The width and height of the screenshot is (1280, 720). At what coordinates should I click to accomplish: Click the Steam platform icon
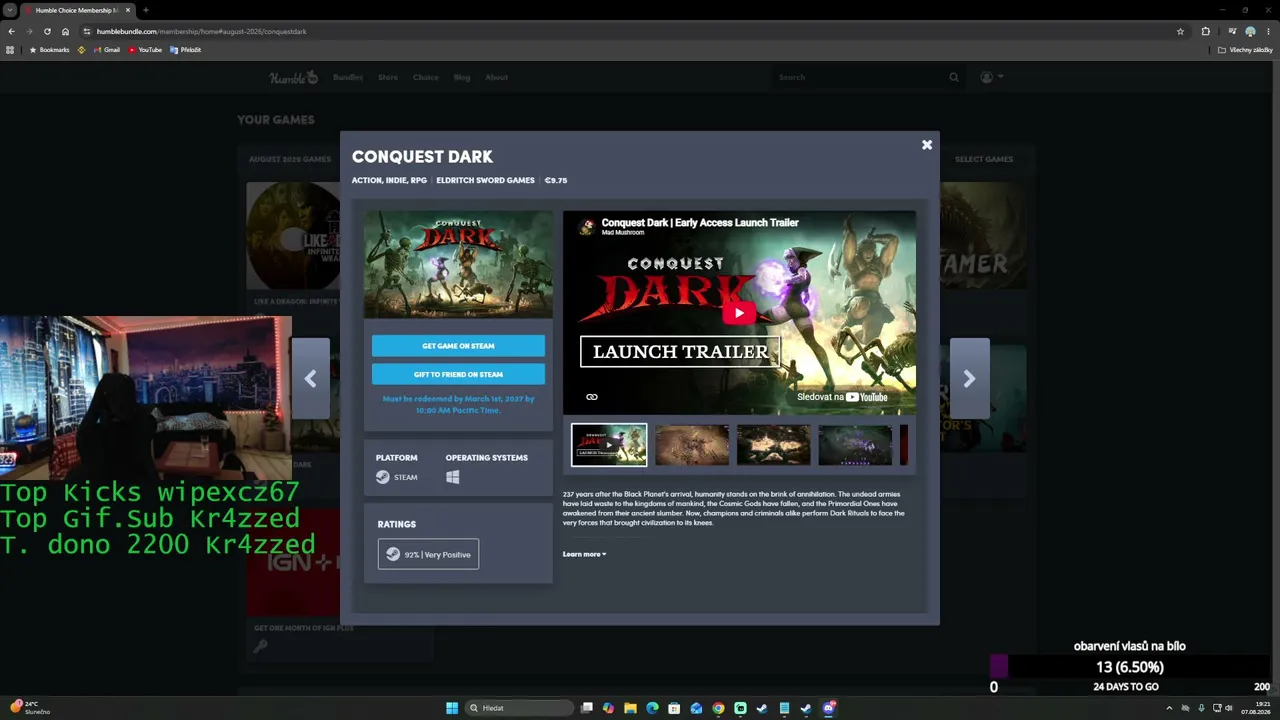click(383, 477)
